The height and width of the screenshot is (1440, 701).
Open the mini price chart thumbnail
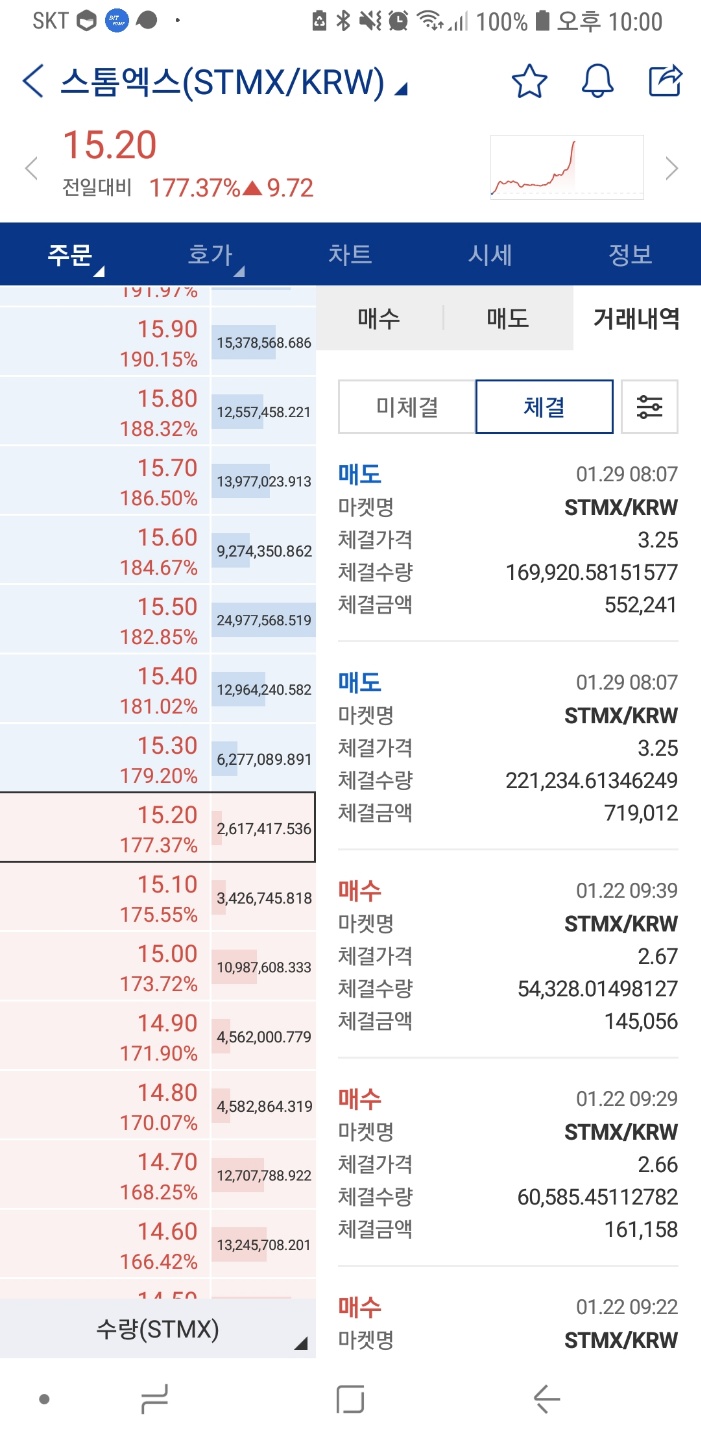coord(567,167)
